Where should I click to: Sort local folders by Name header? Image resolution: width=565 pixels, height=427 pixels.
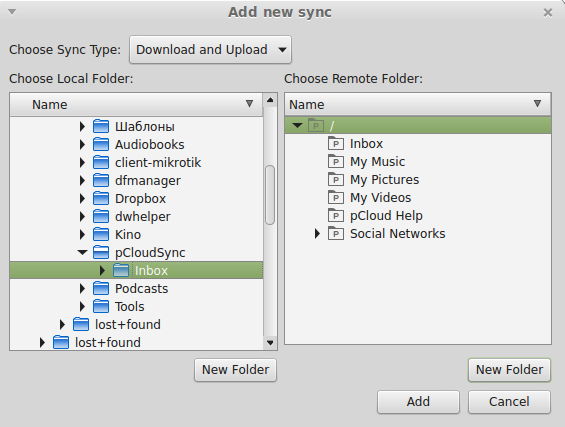(x=137, y=104)
